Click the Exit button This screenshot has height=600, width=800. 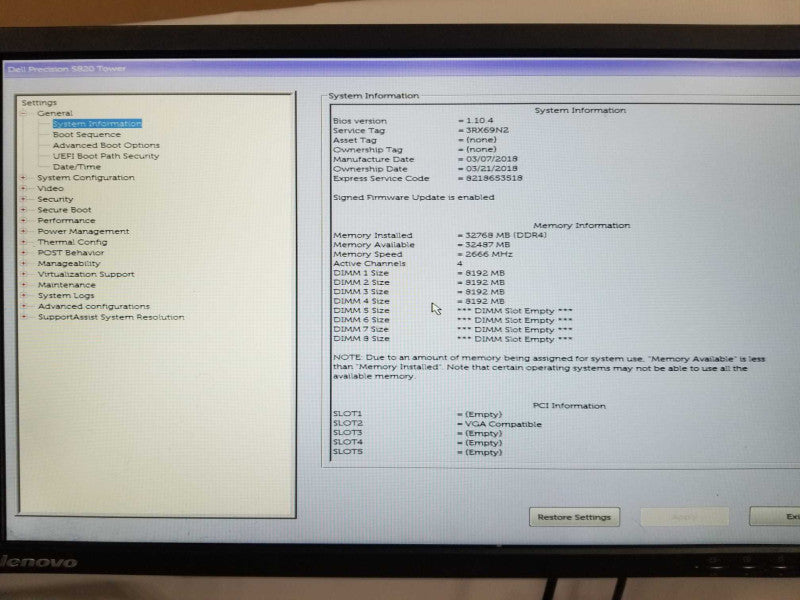[774, 516]
